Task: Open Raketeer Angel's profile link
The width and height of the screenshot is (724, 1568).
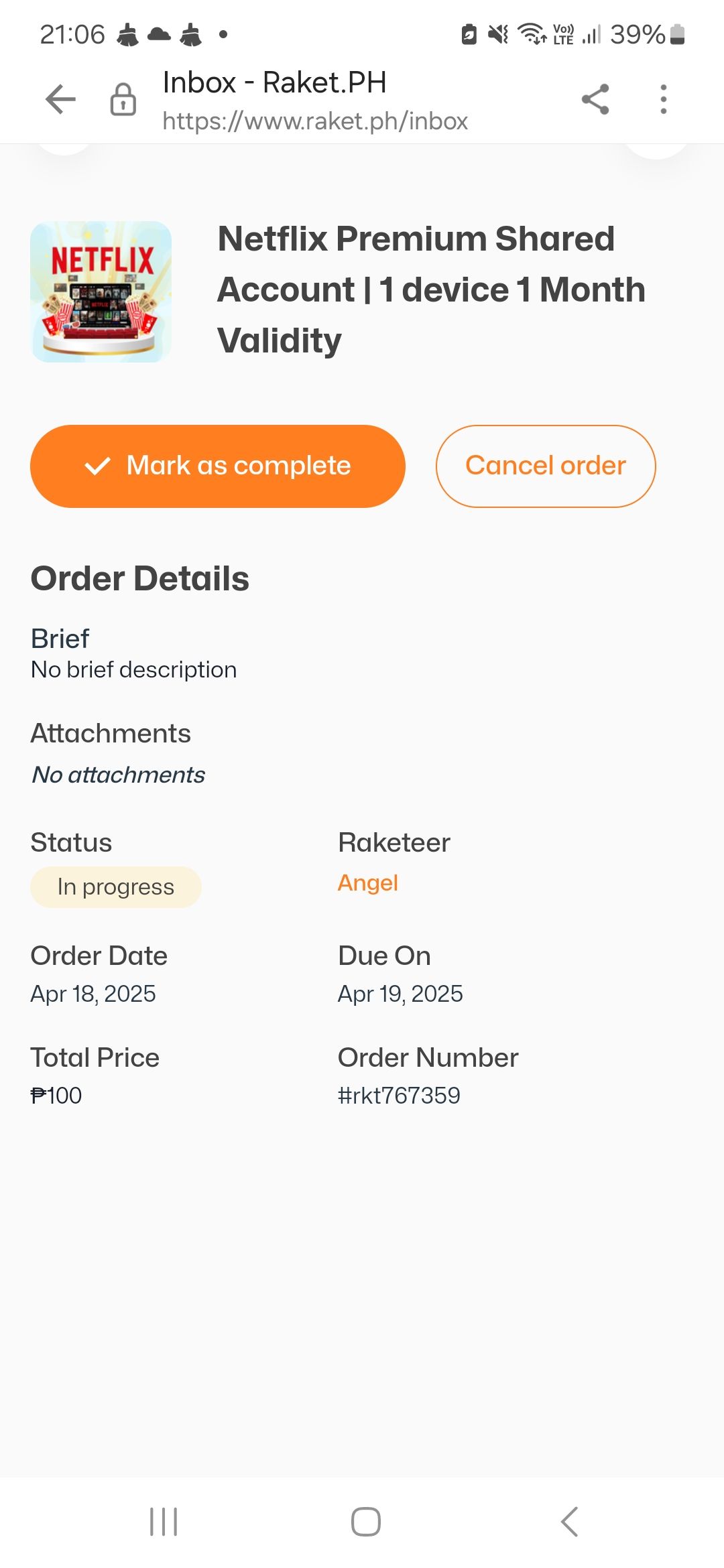Action: (x=368, y=883)
